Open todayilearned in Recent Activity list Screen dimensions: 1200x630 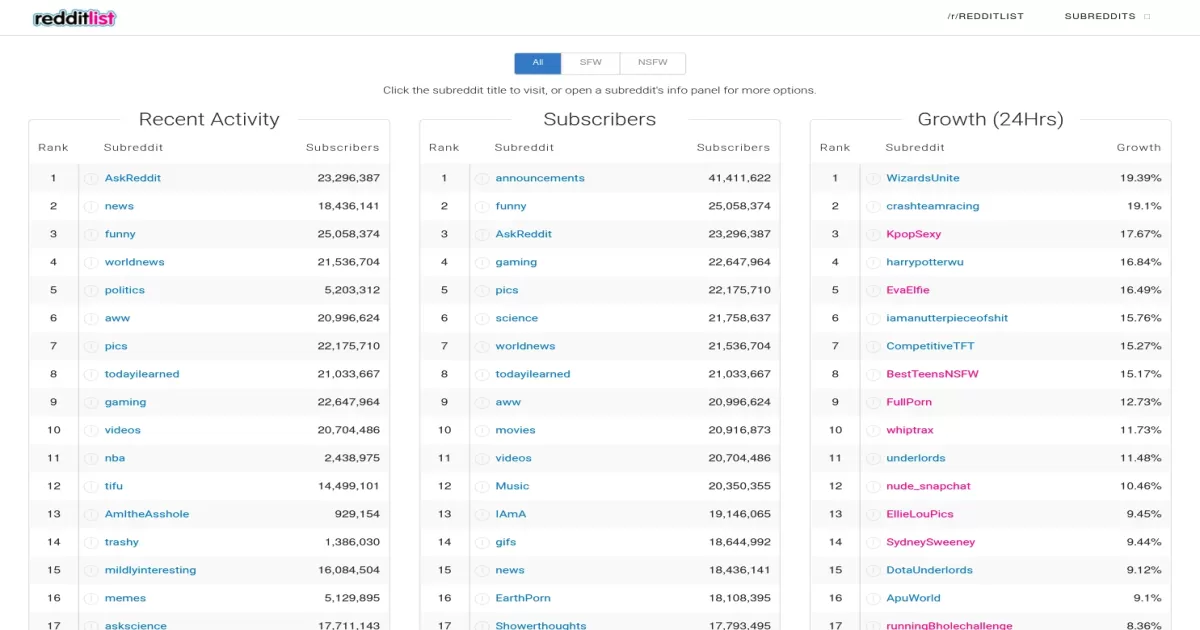[142, 374]
